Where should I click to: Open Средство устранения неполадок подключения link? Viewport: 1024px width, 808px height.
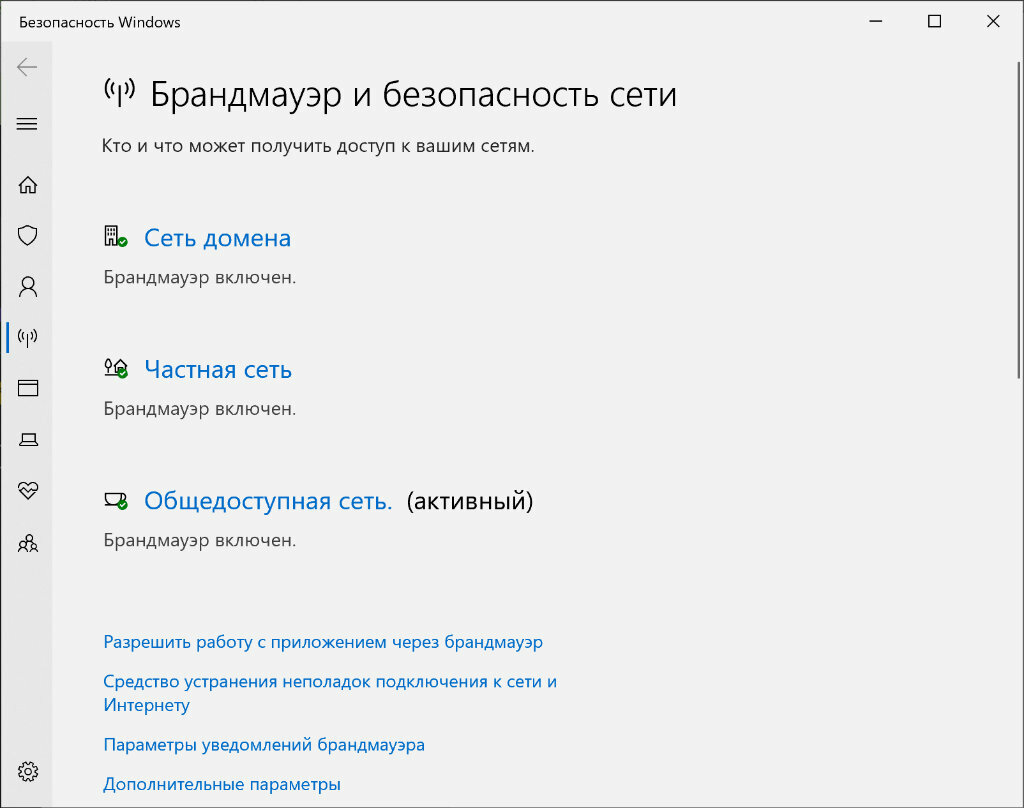coord(330,693)
